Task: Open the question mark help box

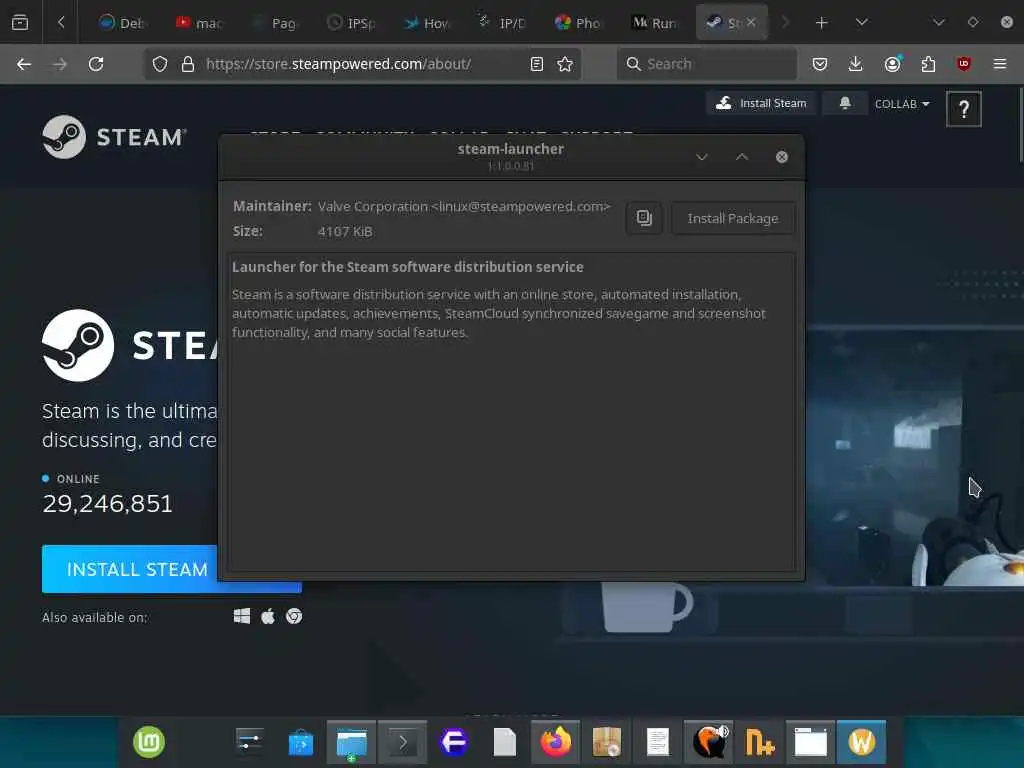Action: 963,109
